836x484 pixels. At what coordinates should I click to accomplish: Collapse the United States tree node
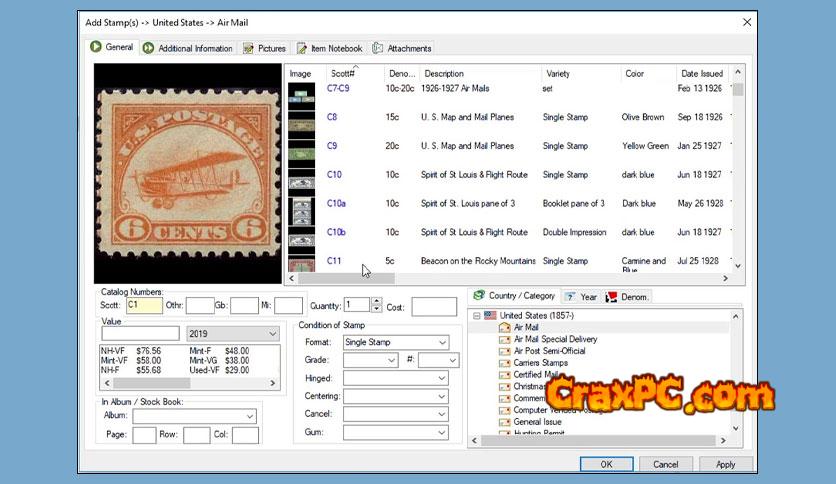tap(476, 316)
